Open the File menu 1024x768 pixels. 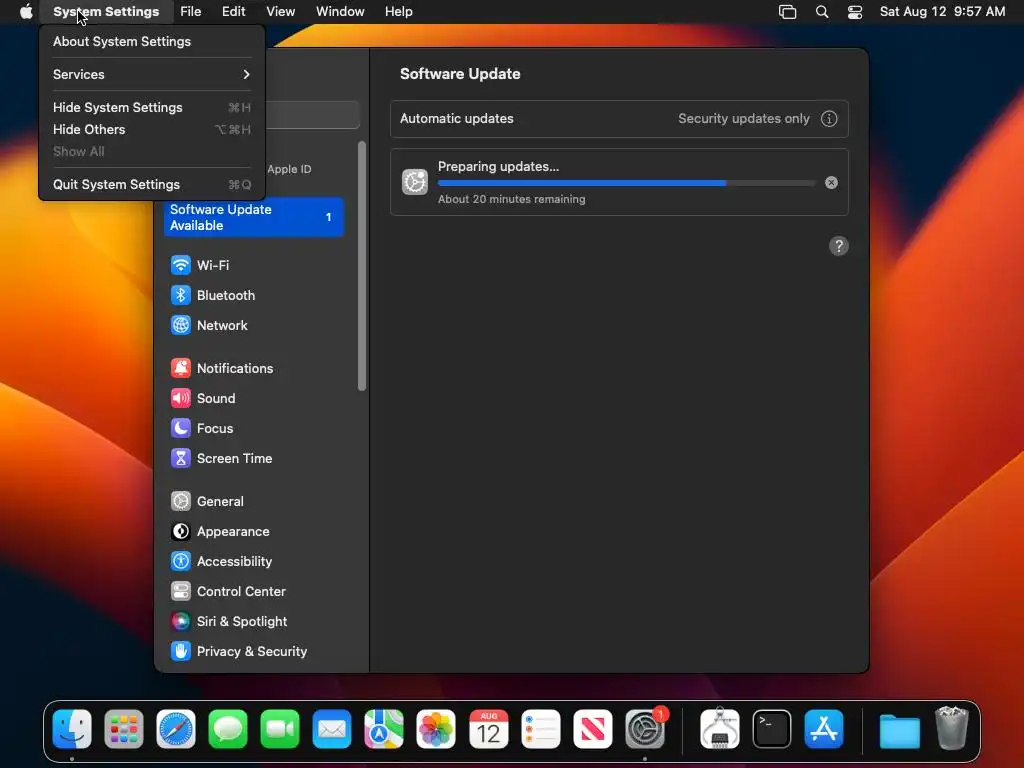coord(191,12)
